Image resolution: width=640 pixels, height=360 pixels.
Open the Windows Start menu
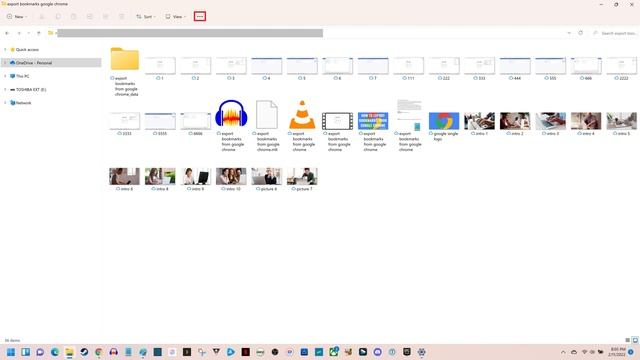click(11, 352)
